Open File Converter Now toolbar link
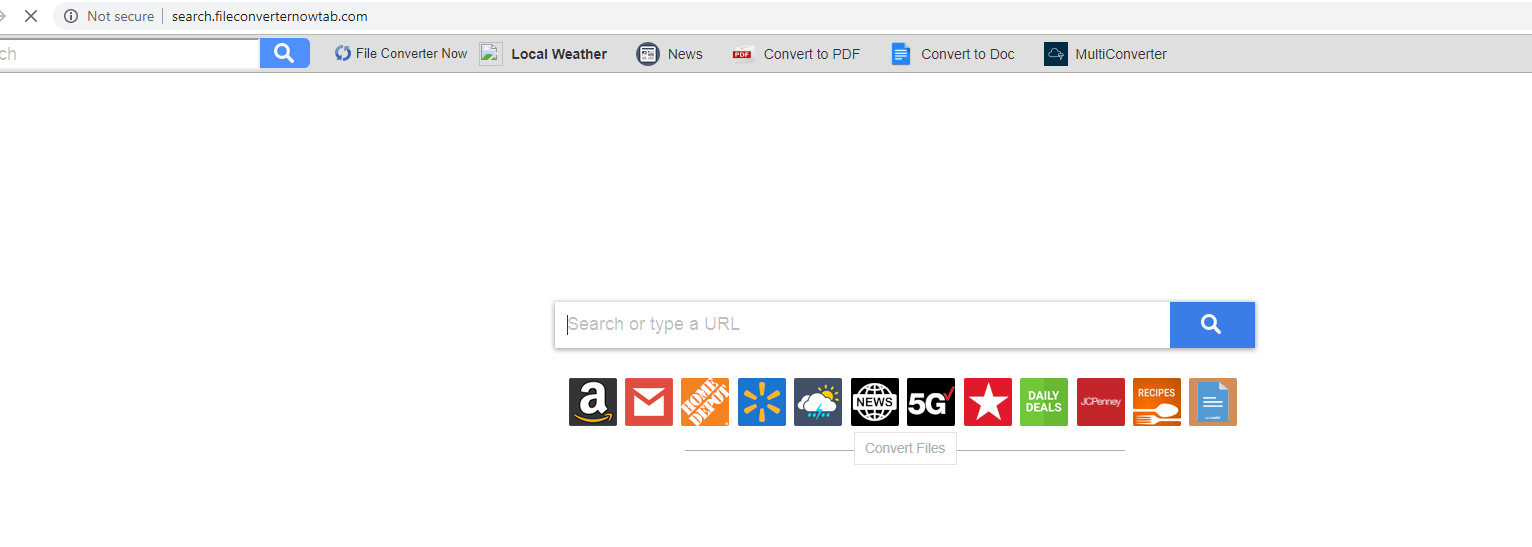 click(401, 54)
